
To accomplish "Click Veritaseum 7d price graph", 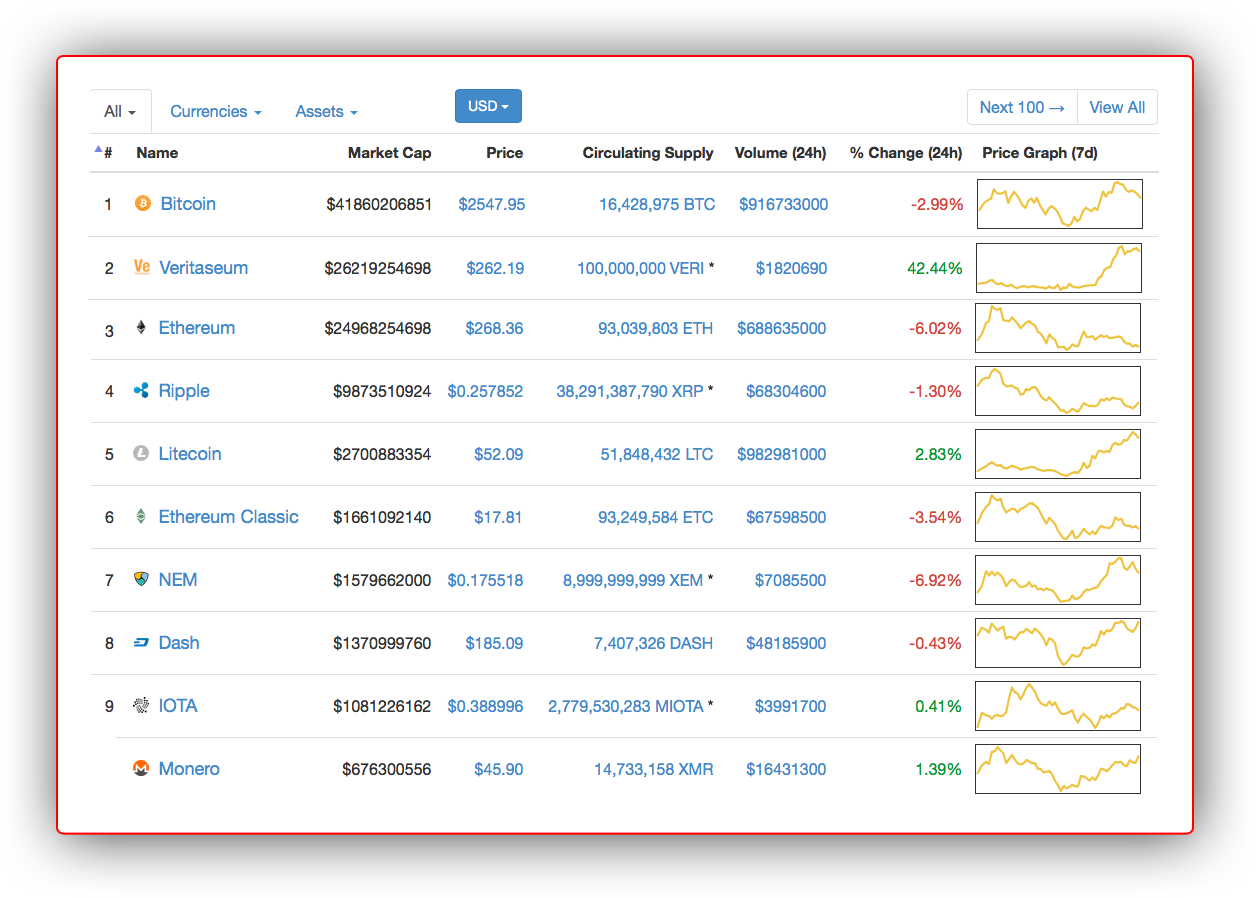I will pos(1058,267).
